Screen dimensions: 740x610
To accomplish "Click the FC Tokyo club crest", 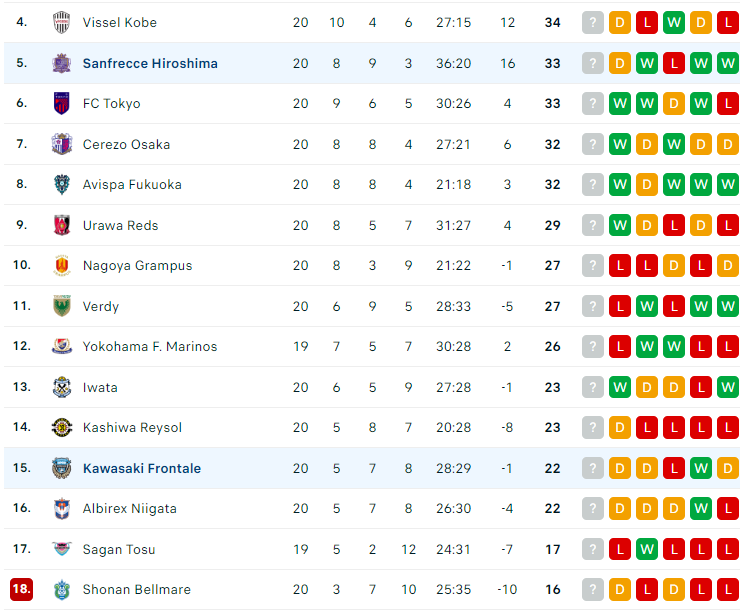I will [61, 103].
